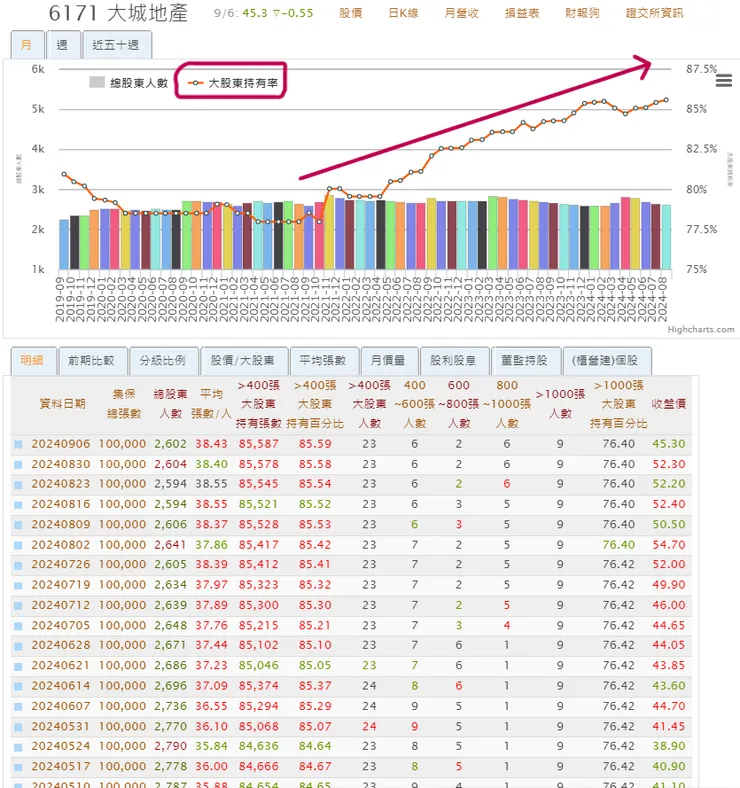Click the blue square beside row 20240809
Screen dimensions: 740x788
click(x=19, y=525)
